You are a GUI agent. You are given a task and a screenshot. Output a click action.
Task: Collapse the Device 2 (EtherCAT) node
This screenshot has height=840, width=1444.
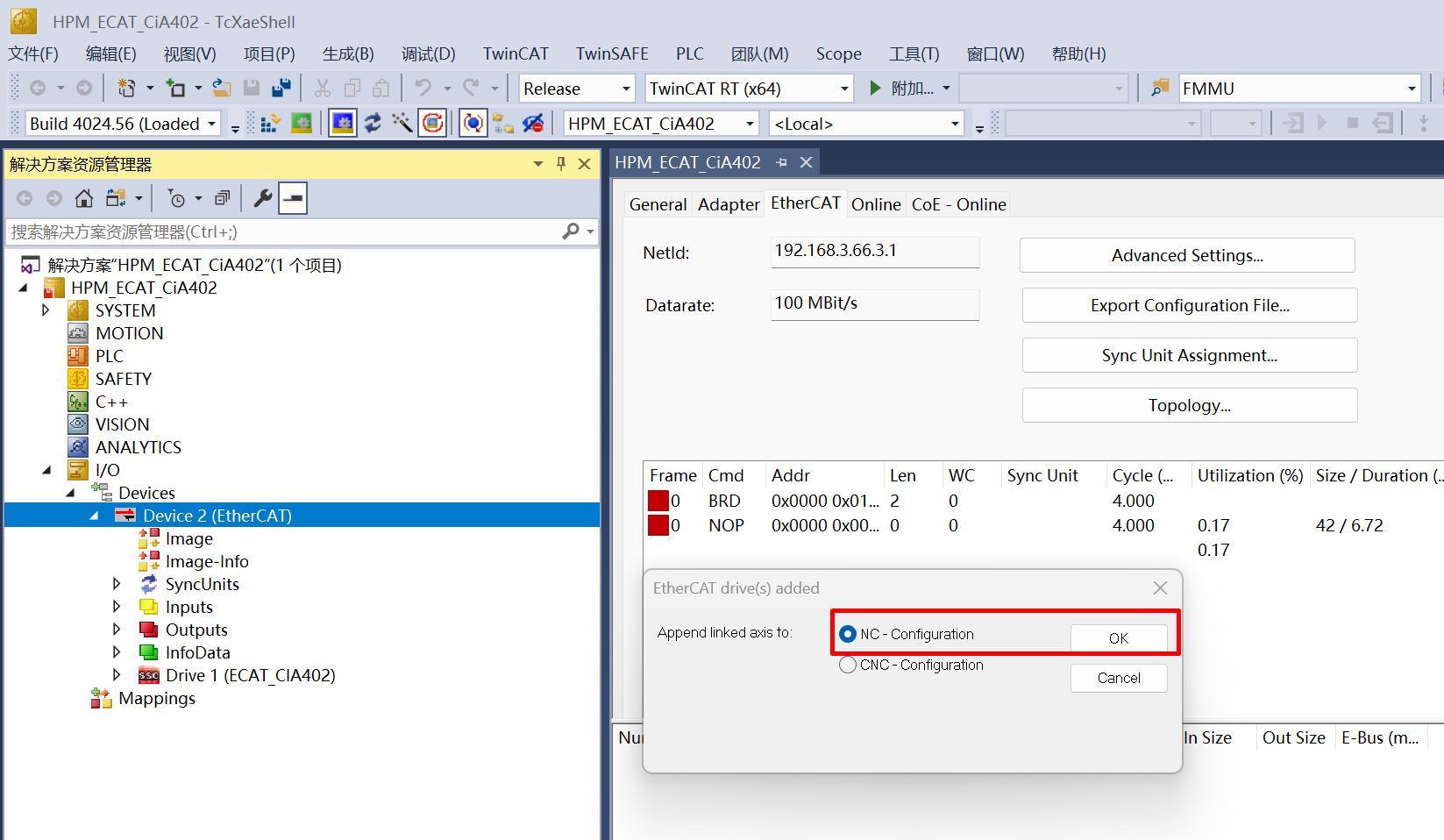coord(94,516)
